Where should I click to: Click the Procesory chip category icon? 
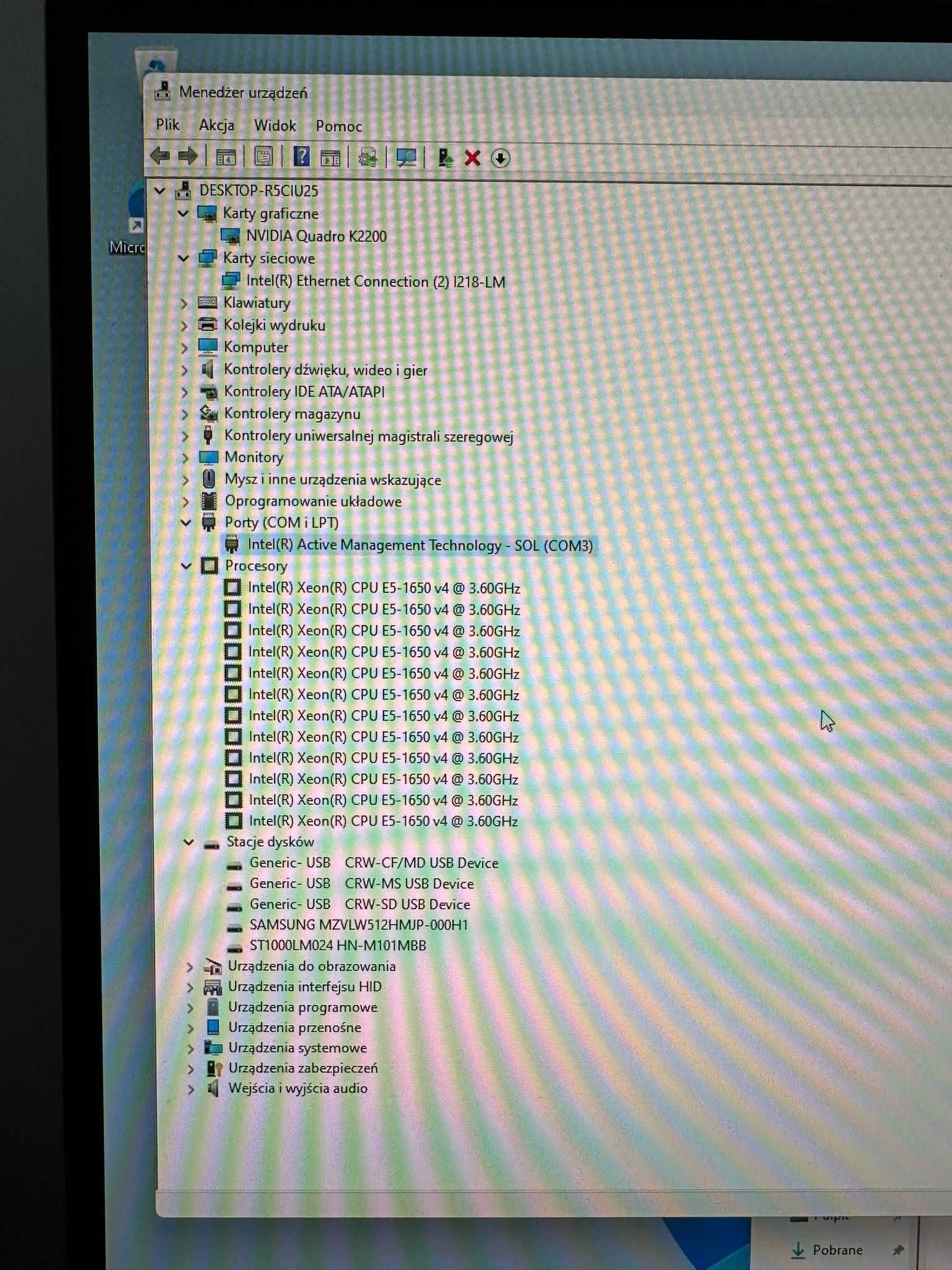tap(209, 565)
